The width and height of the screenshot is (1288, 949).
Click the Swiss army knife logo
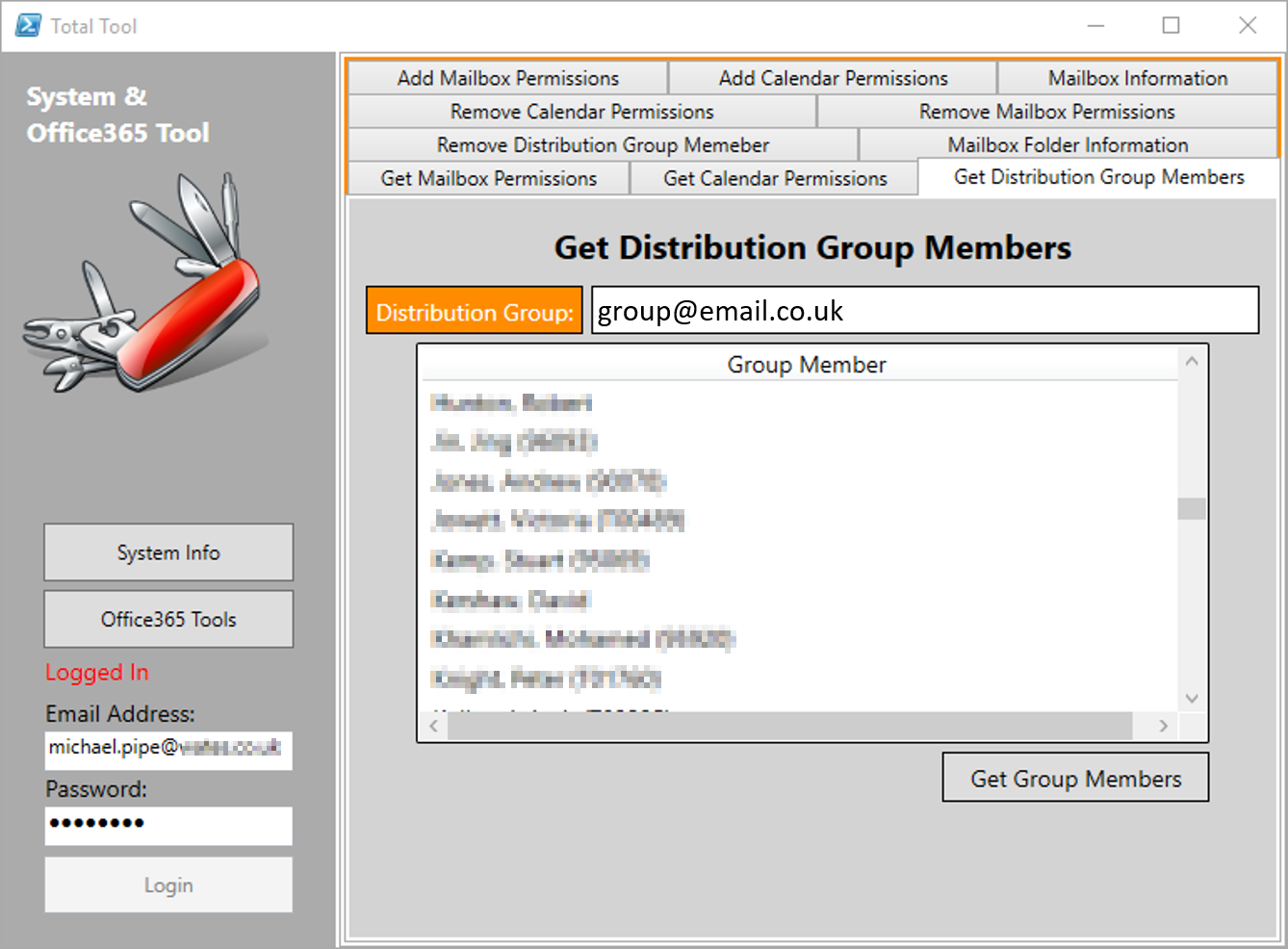pos(144,284)
